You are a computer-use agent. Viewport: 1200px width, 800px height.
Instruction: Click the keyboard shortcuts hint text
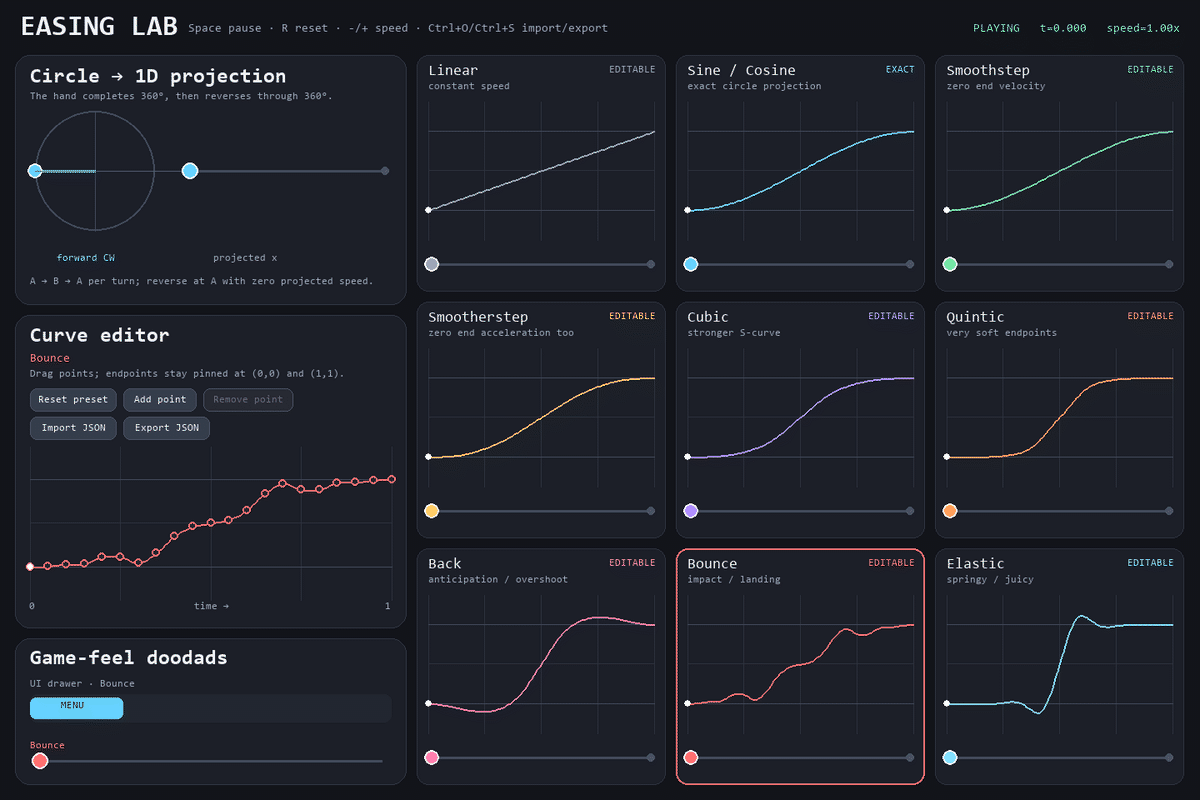click(x=398, y=28)
